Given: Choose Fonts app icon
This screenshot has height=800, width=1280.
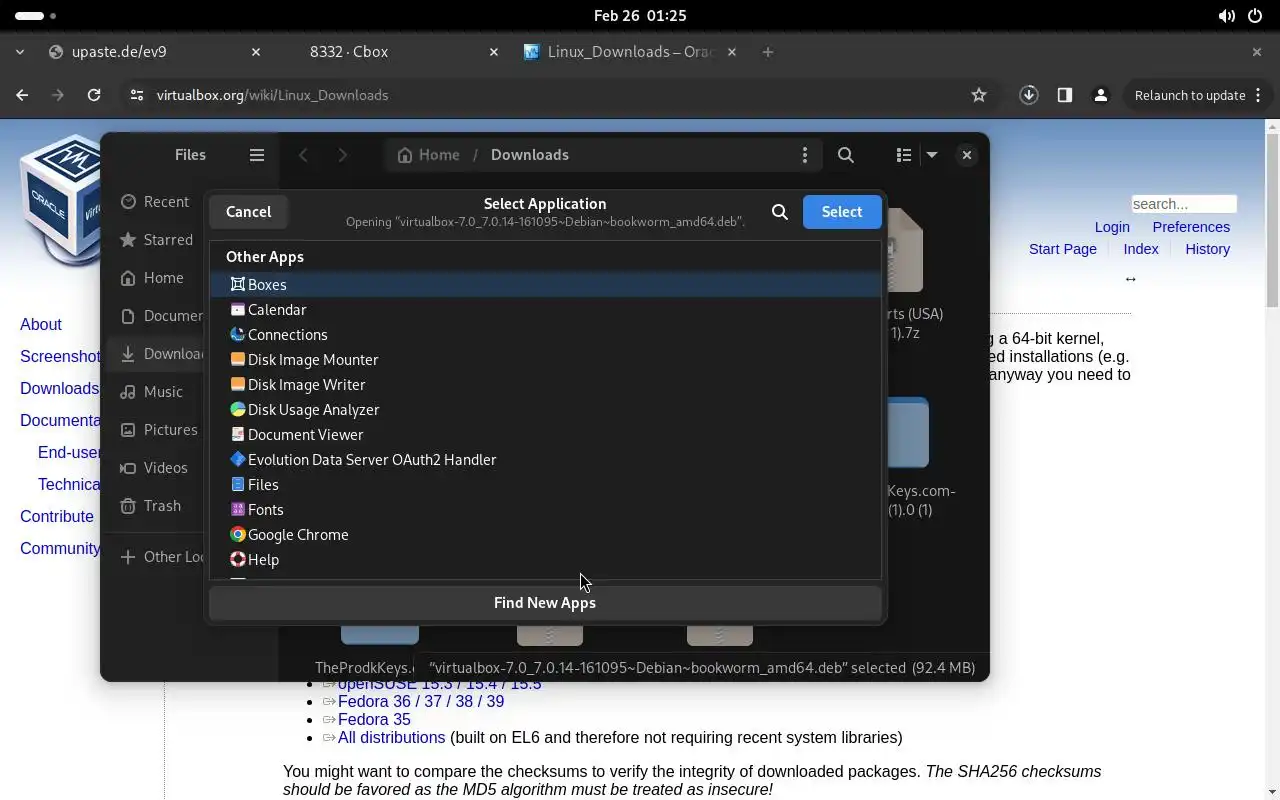Looking at the screenshot, I should tap(237, 510).
